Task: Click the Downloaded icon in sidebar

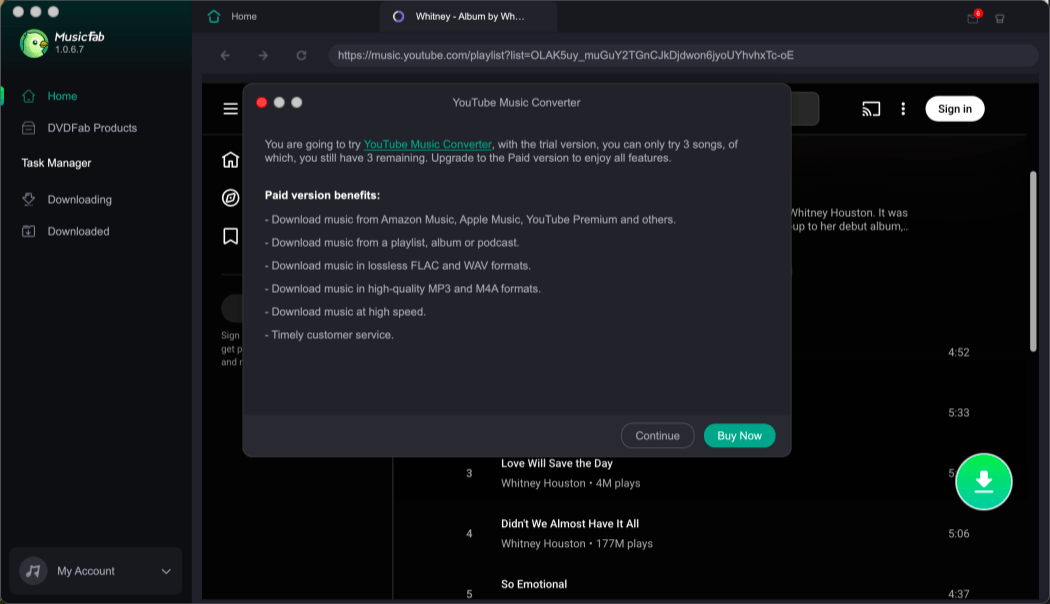Action: pyautogui.click(x=29, y=231)
